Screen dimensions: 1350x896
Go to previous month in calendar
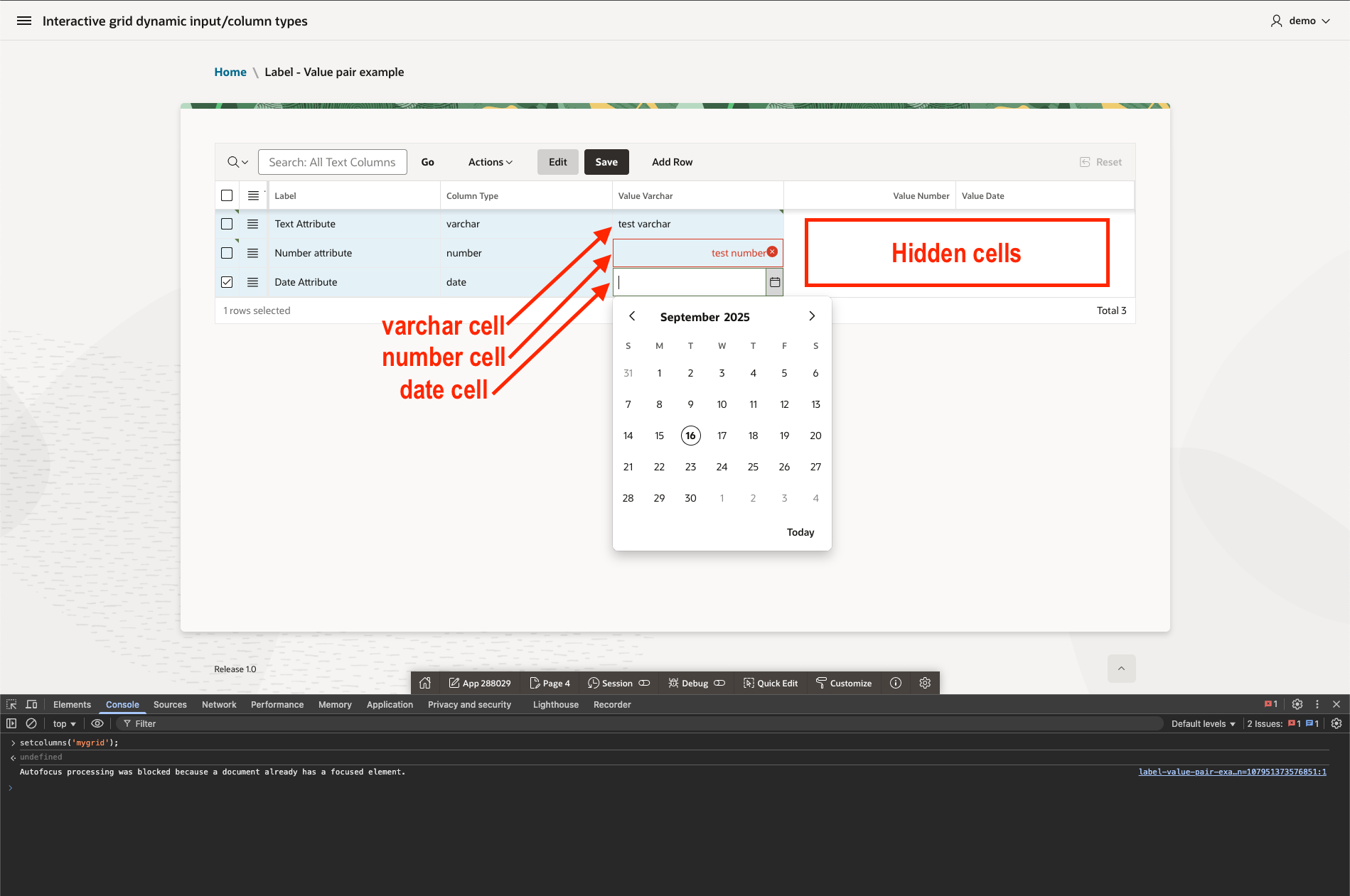[632, 316]
